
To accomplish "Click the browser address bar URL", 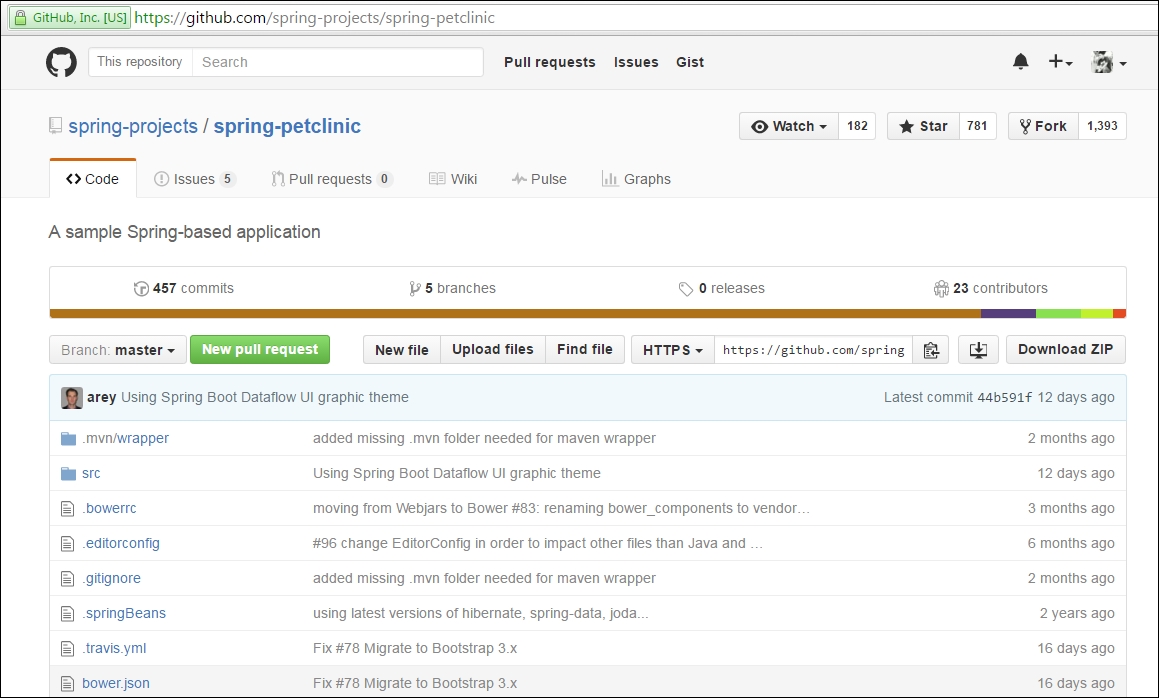I will [314, 17].
